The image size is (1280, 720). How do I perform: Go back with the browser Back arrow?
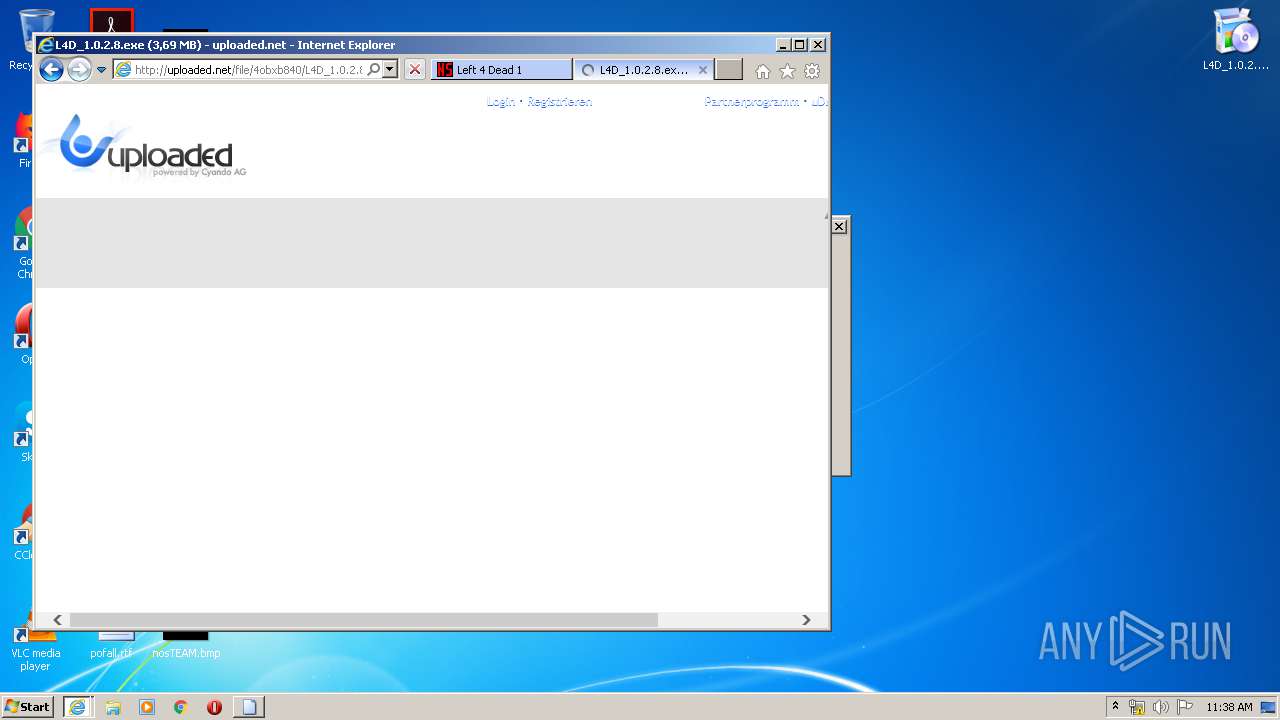(x=51, y=70)
